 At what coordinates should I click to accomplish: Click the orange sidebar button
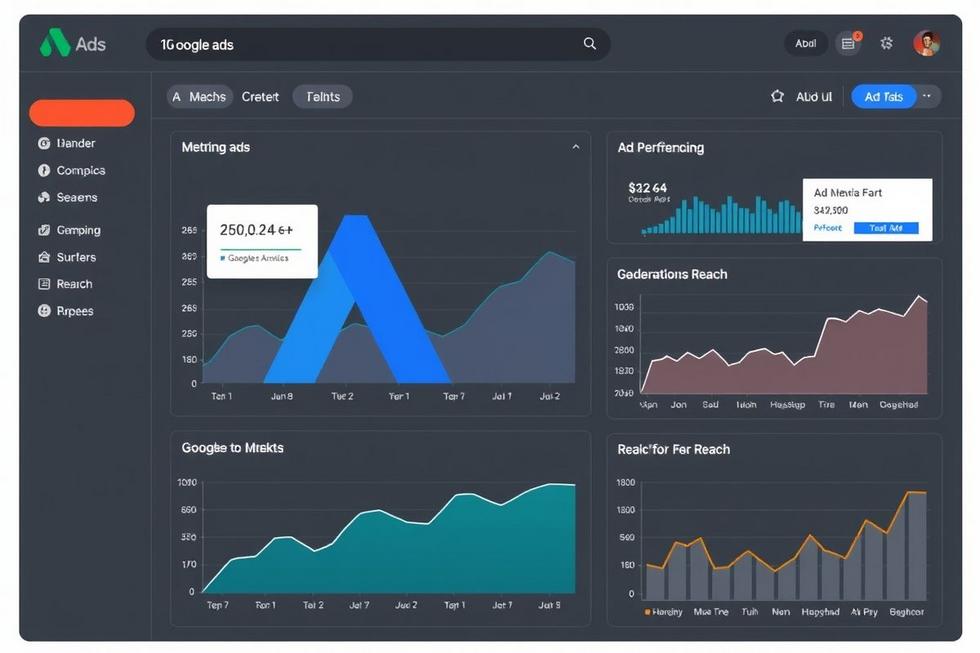(x=82, y=113)
